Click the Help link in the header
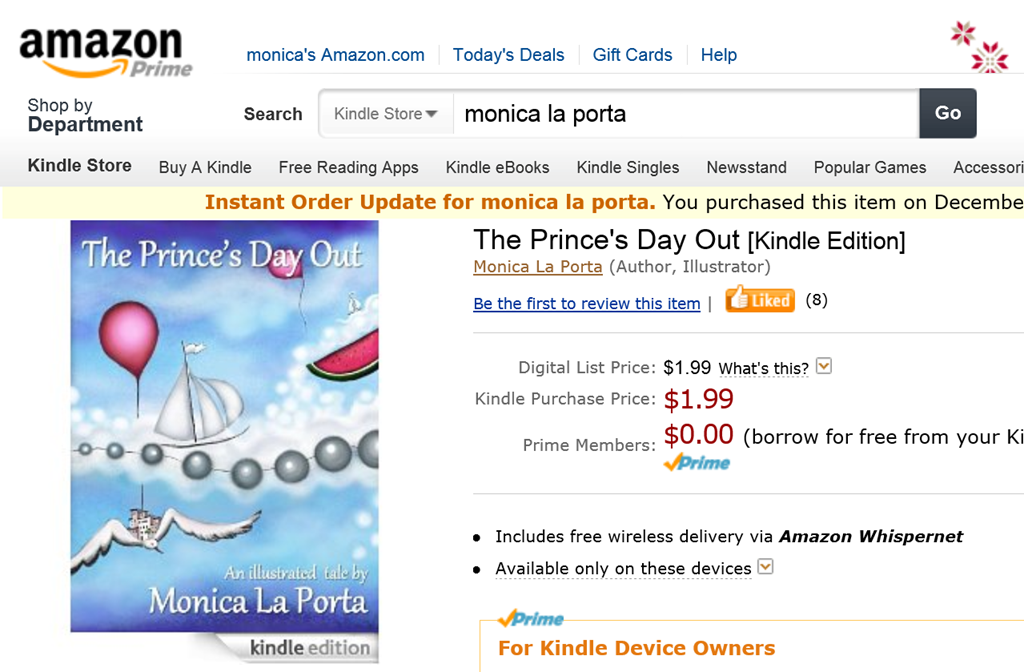The width and height of the screenshot is (1024, 672). [x=719, y=55]
